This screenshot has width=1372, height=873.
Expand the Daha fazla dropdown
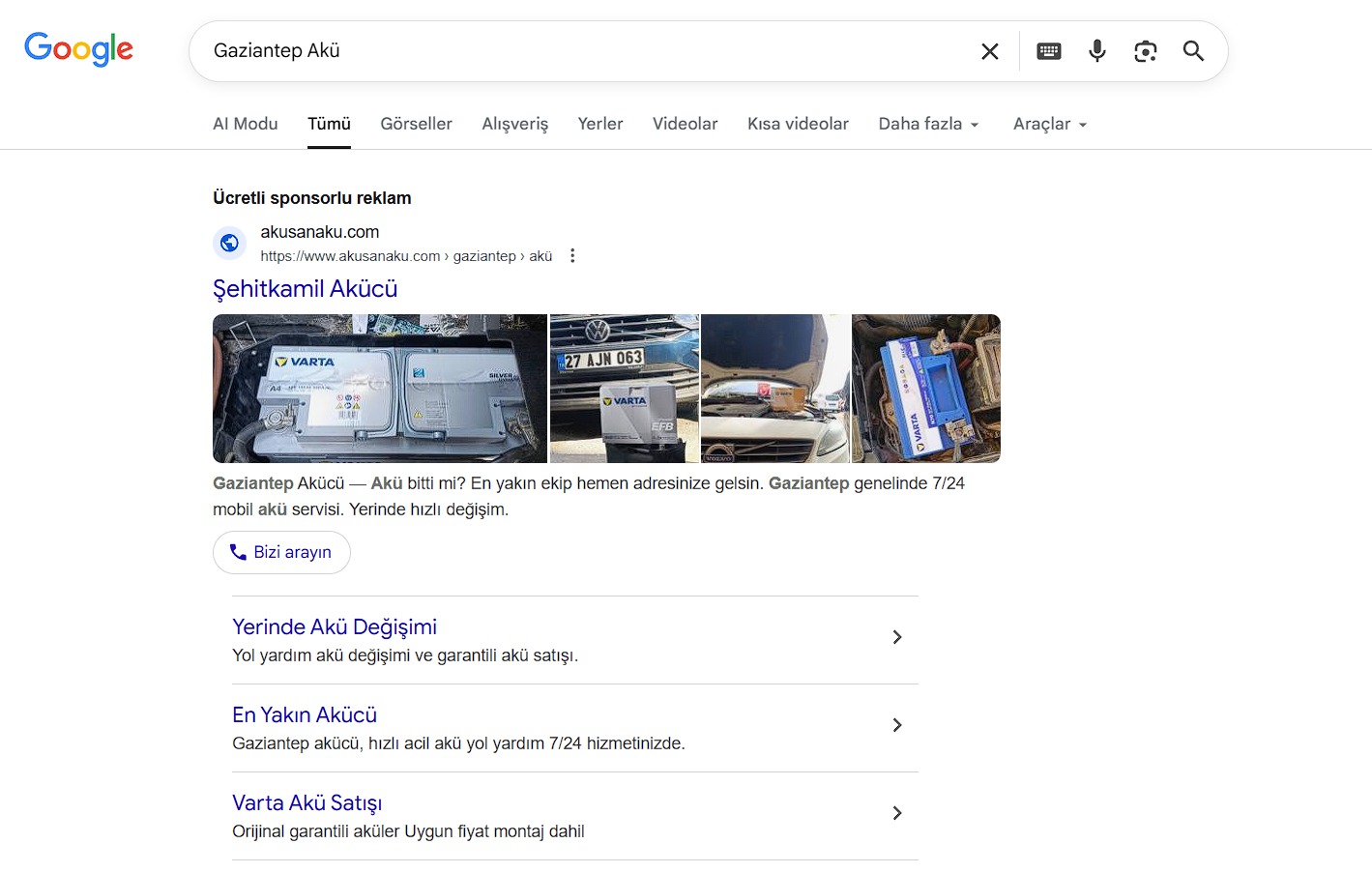pos(928,124)
